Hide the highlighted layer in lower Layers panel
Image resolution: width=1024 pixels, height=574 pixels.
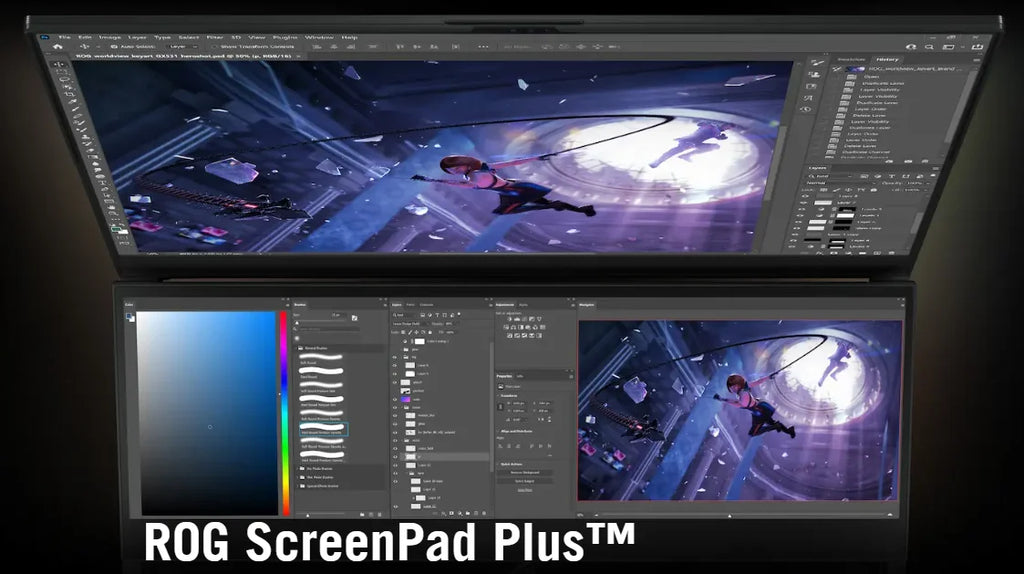tap(395, 456)
